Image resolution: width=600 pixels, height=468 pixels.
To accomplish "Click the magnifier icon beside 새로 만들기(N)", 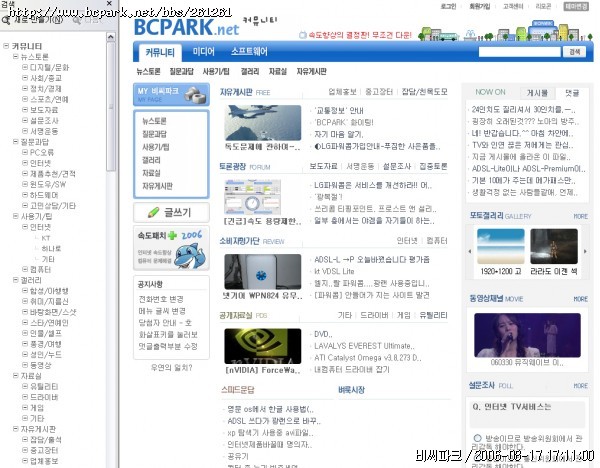I will pos(5,20).
